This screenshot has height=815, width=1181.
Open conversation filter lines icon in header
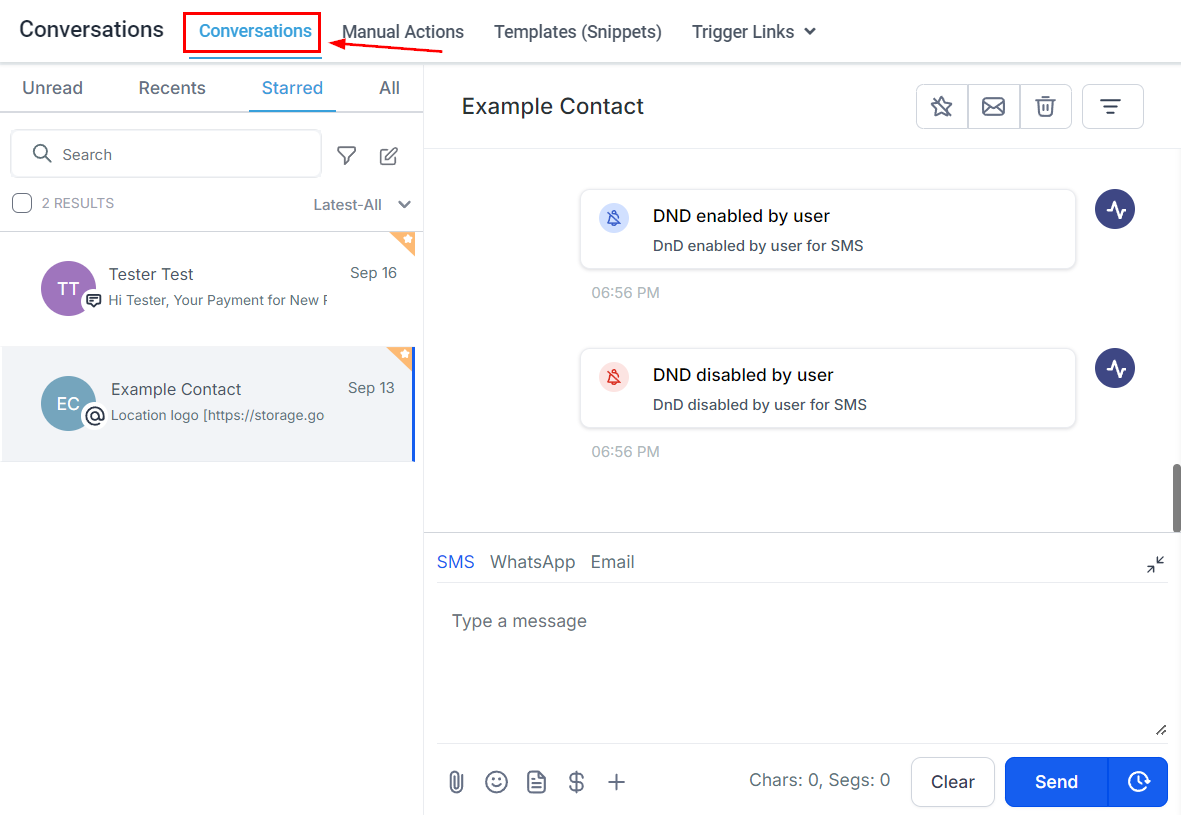point(1112,106)
